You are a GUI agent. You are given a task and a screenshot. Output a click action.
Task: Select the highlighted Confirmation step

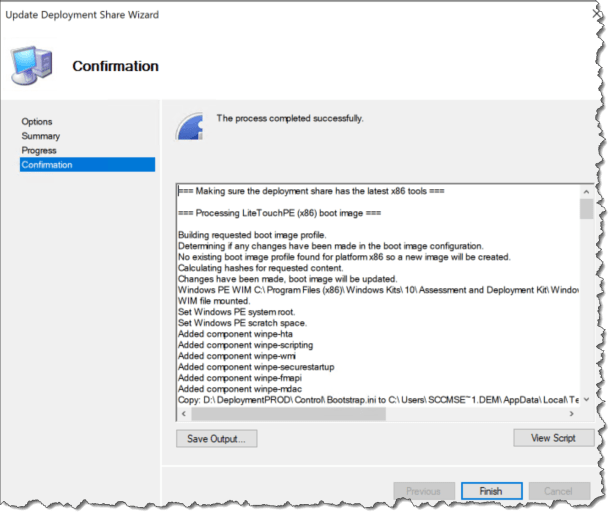point(87,165)
